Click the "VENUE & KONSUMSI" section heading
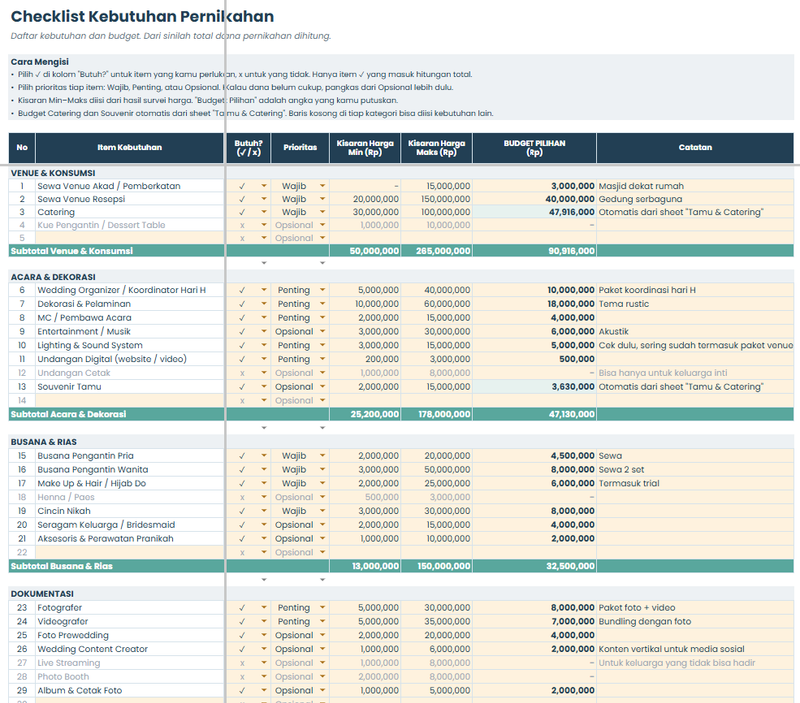This screenshot has width=800, height=703. point(53,173)
